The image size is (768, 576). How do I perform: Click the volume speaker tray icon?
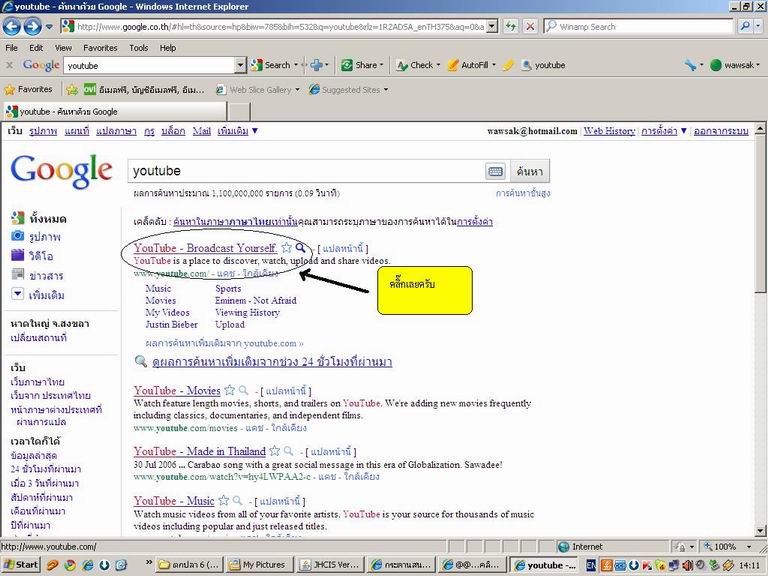(687, 565)
